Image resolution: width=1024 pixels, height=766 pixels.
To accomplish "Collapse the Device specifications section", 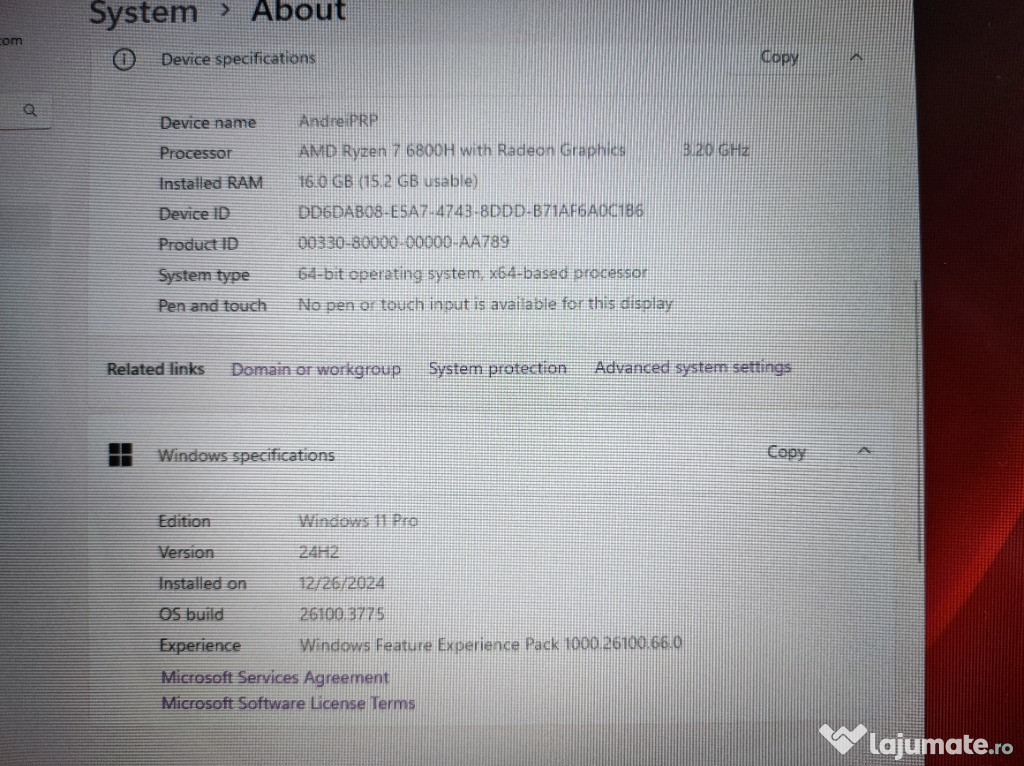I will 856,57.
